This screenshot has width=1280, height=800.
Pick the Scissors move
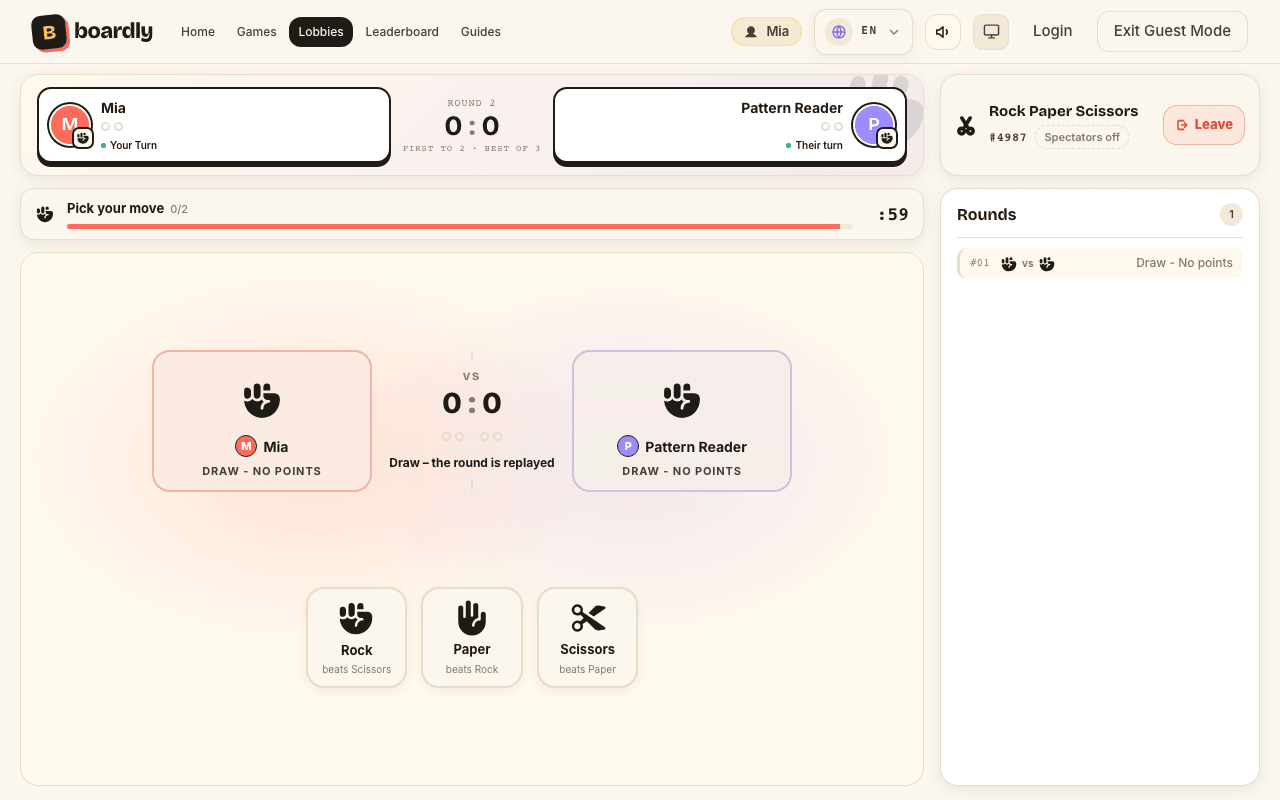click(x=587, y=637)
